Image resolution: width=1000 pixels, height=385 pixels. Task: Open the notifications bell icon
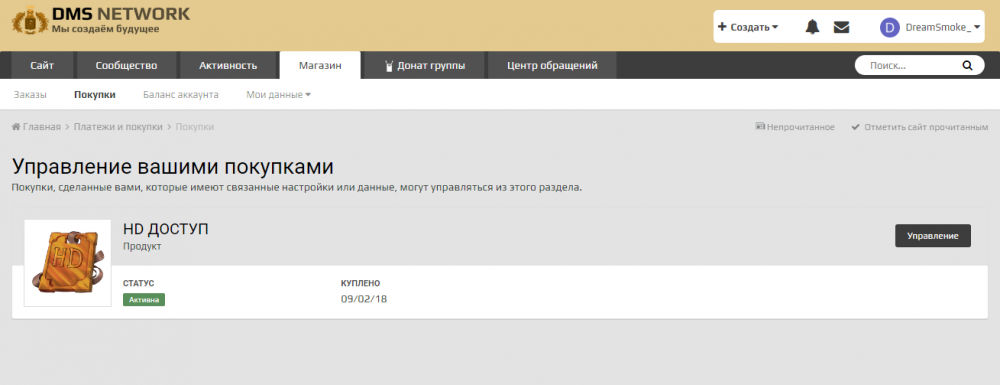[x=812, y=27]
